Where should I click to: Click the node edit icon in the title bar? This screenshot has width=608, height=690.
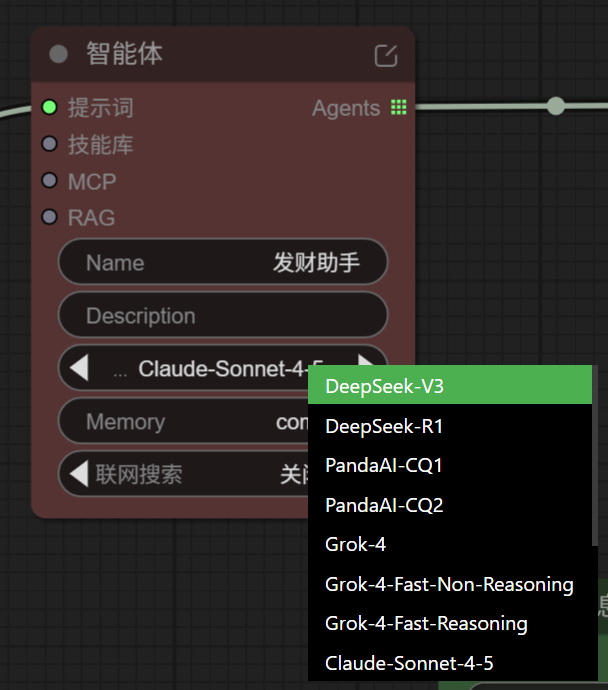tap(385, 56)
